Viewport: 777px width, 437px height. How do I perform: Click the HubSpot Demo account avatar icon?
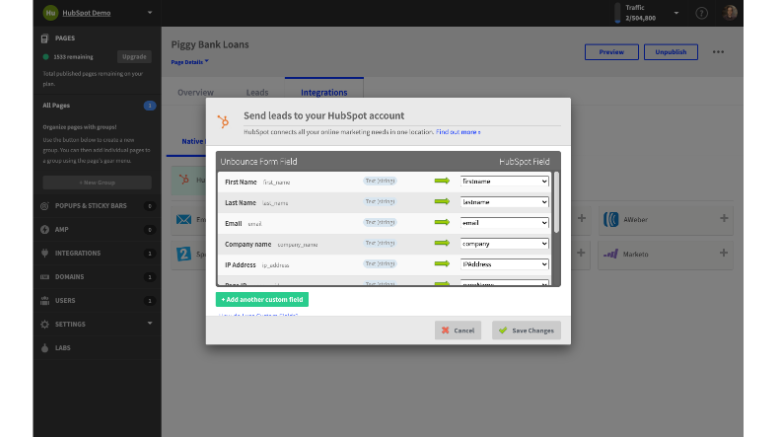(x=50, y=13)
